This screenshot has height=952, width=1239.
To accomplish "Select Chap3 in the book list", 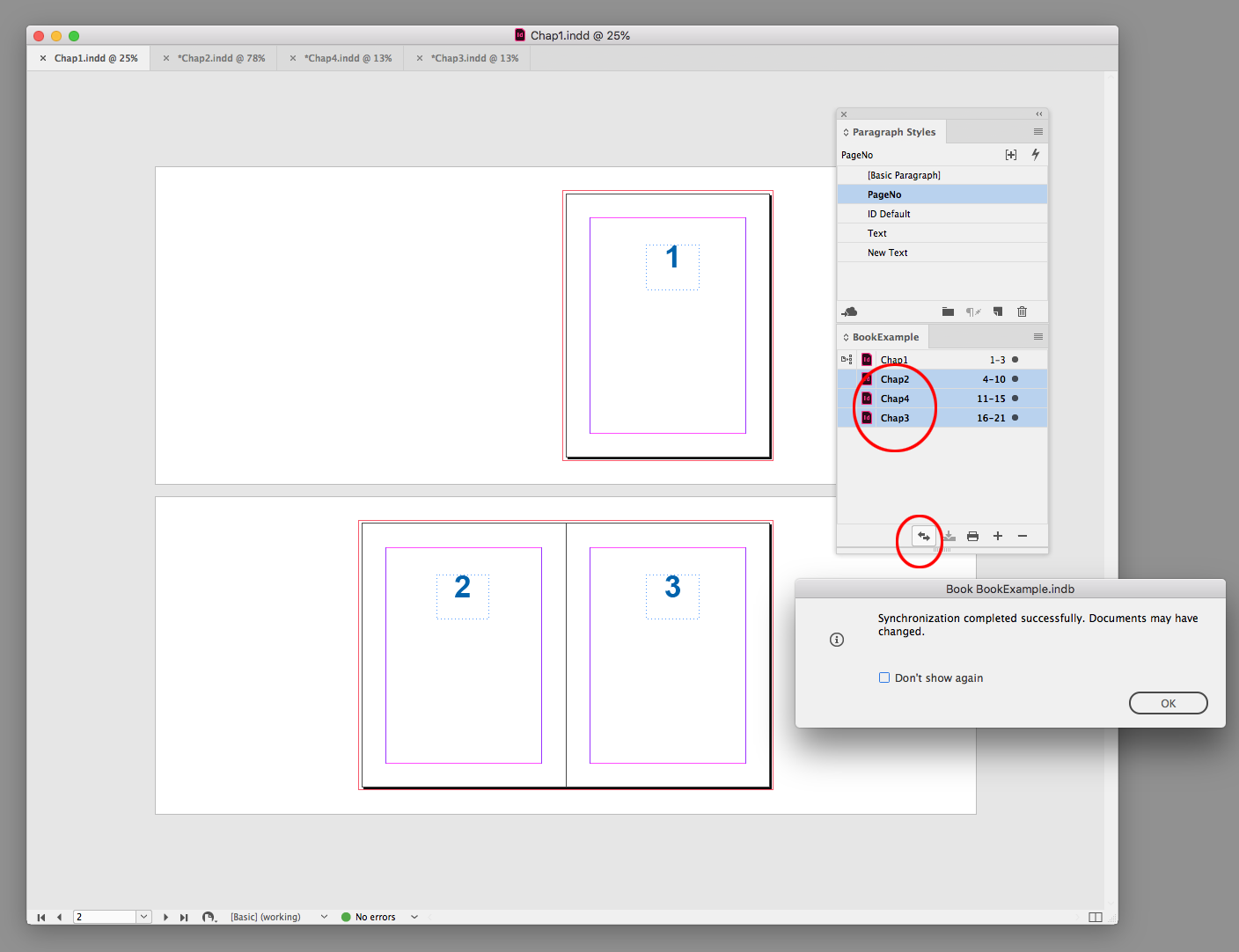I will (x=942, y=417).
